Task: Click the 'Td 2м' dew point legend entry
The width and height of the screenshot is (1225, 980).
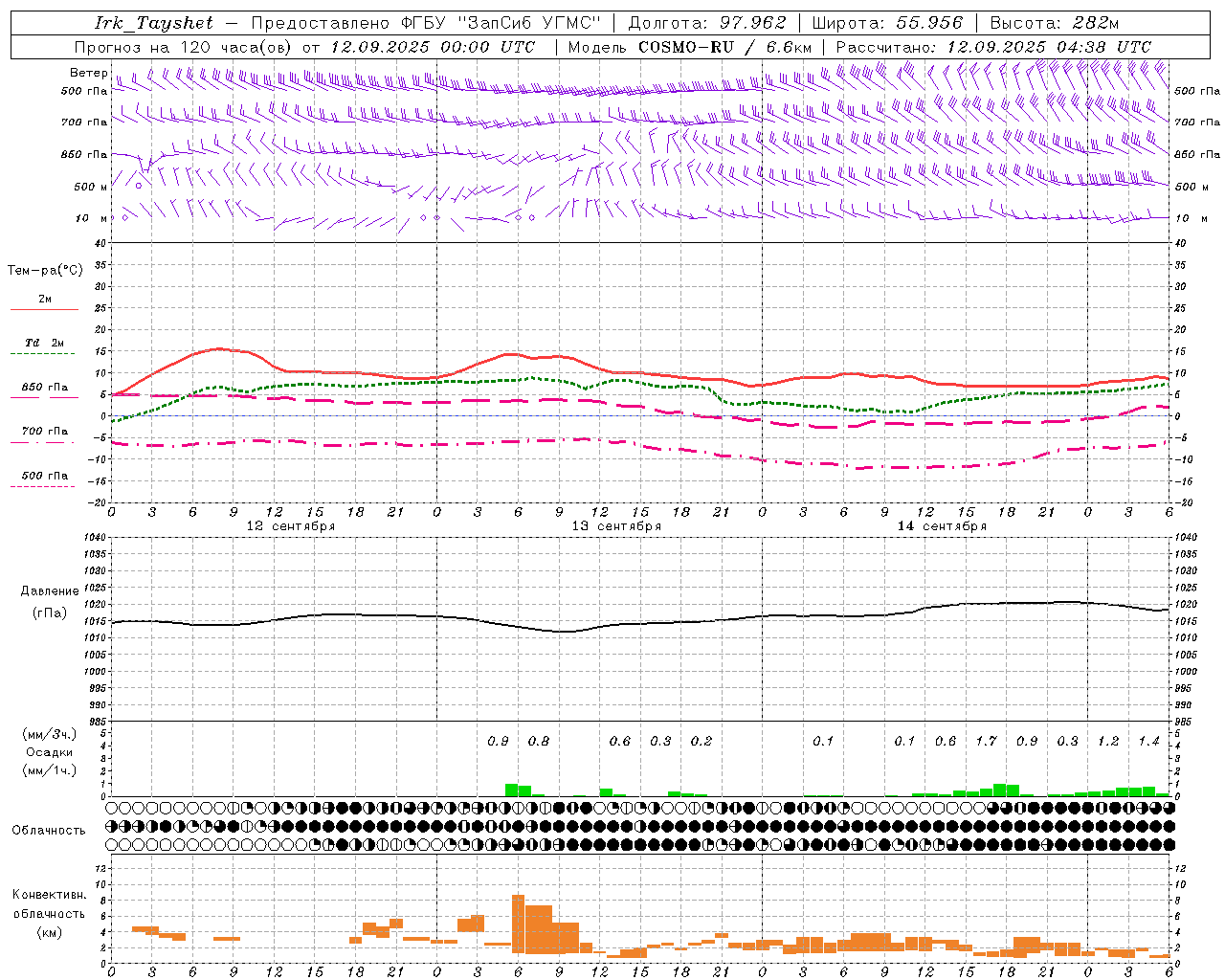Action: click(x=44, y=343)
